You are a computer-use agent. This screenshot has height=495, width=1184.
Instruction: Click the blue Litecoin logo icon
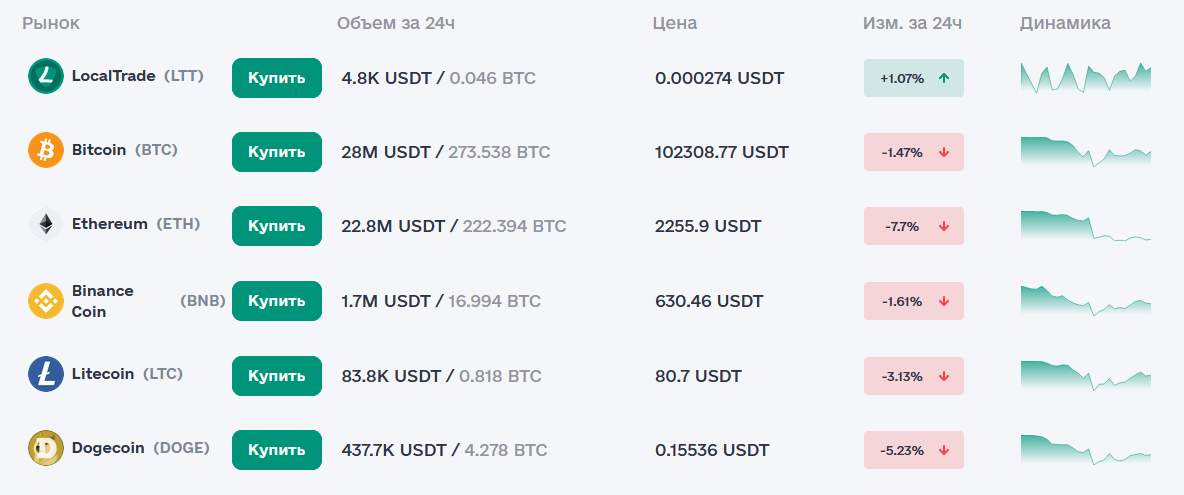(x=46, y=375)
